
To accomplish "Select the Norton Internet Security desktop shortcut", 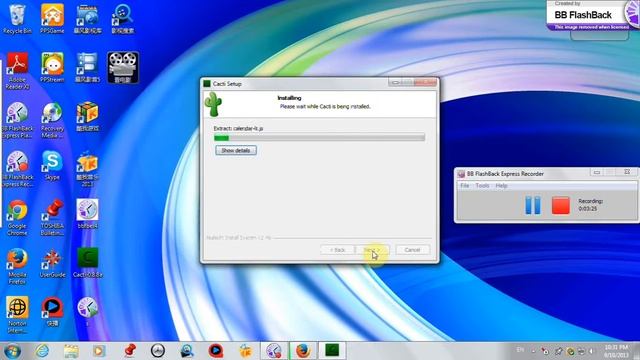I will click(x=17, y=315).
